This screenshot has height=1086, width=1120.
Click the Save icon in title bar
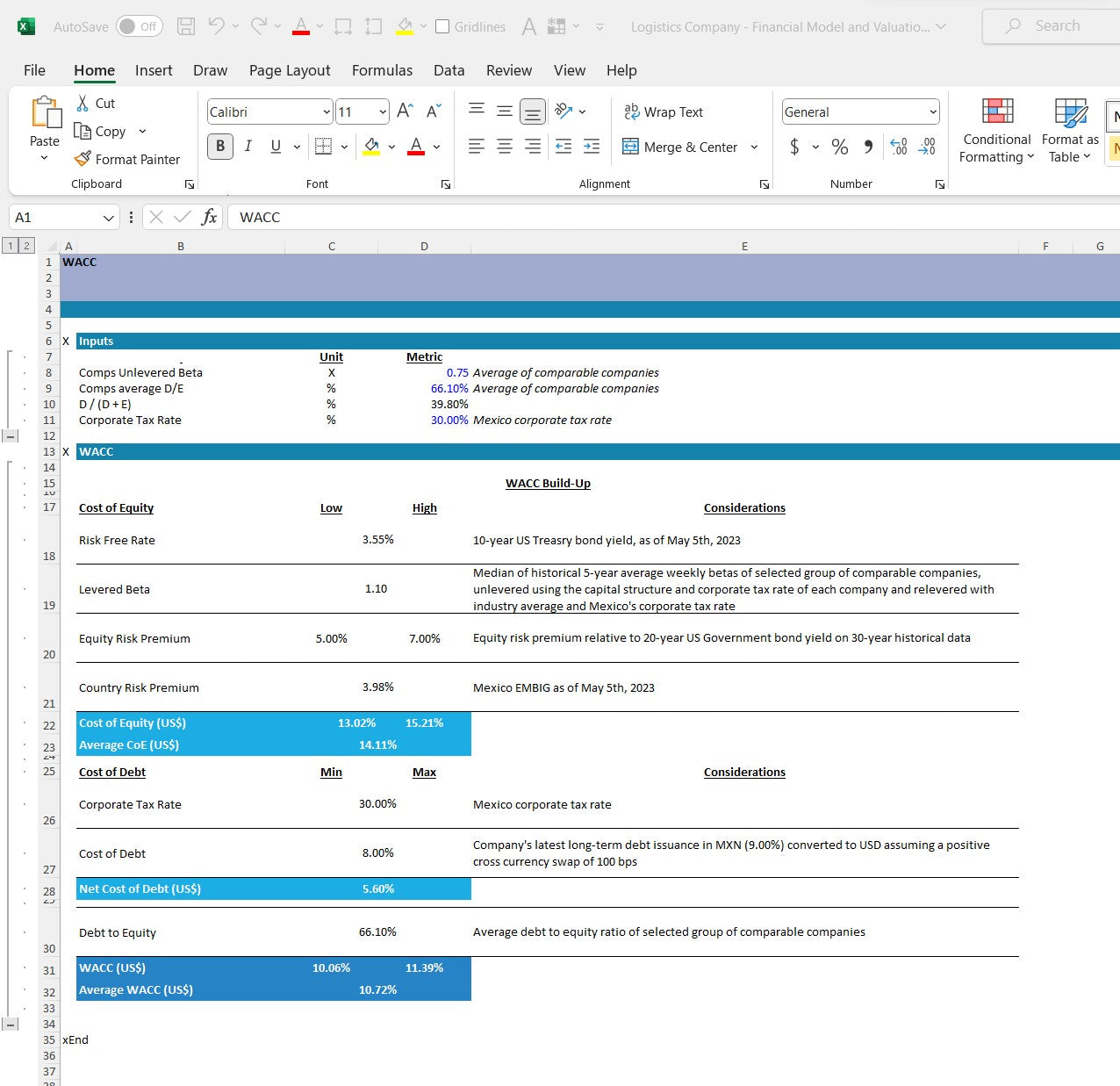[186, 26]
